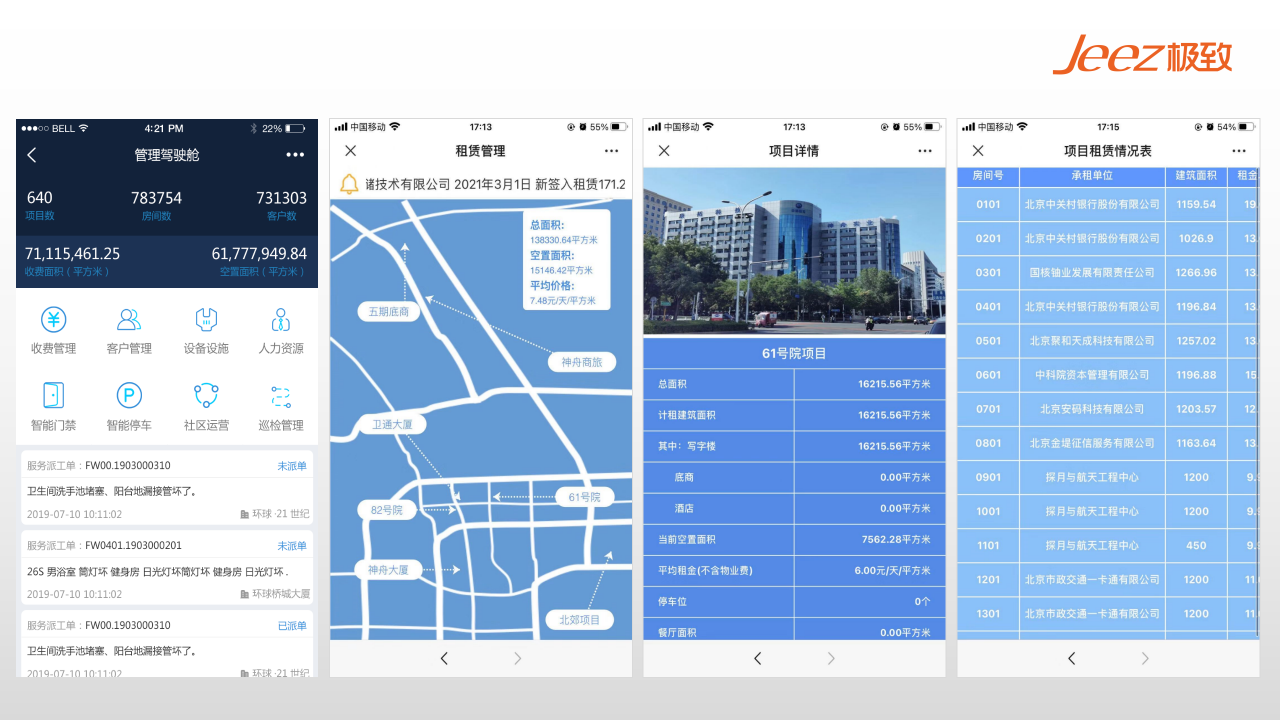The image size is (1280, 720).
Task: Select room 0801 北京金堤征信服务有限公司 cell
Action: click(x=1092, y=443)
